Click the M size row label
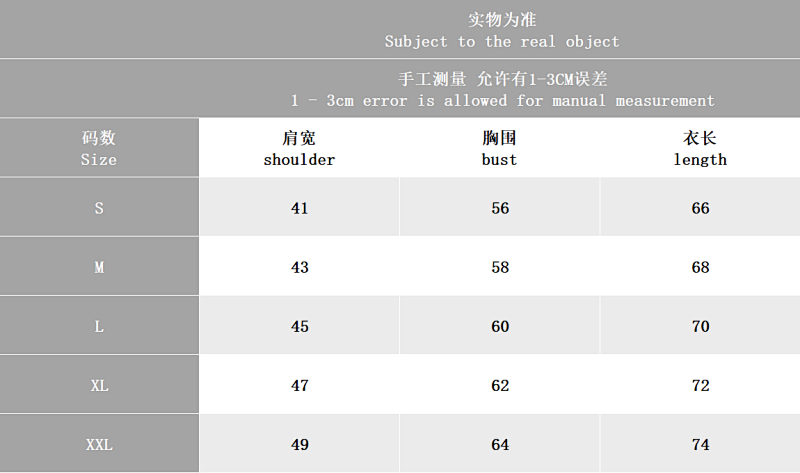This screenshot has height=473, width=800. pos(99,266)
